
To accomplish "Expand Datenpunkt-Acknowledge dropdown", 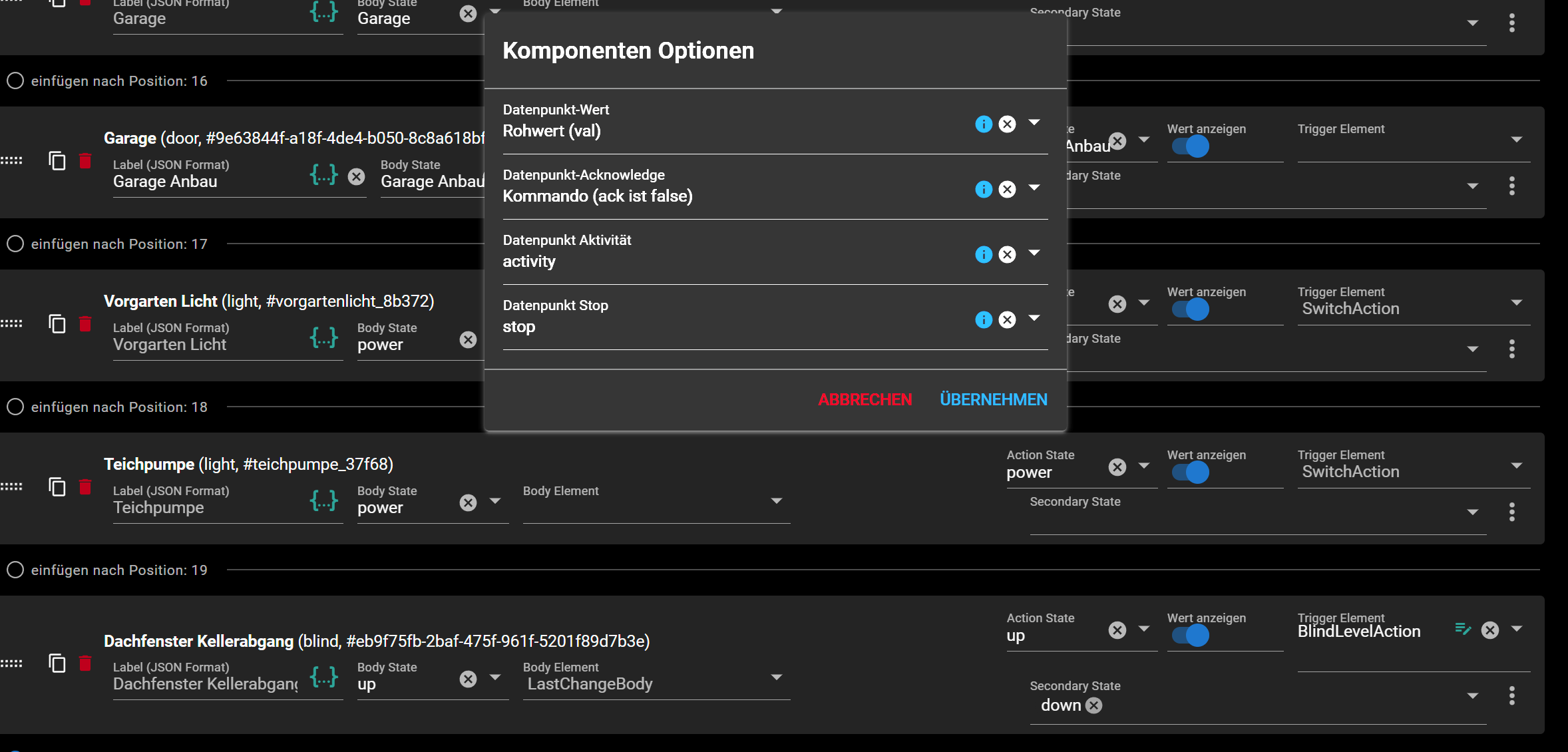I will tap(1034, 188).
